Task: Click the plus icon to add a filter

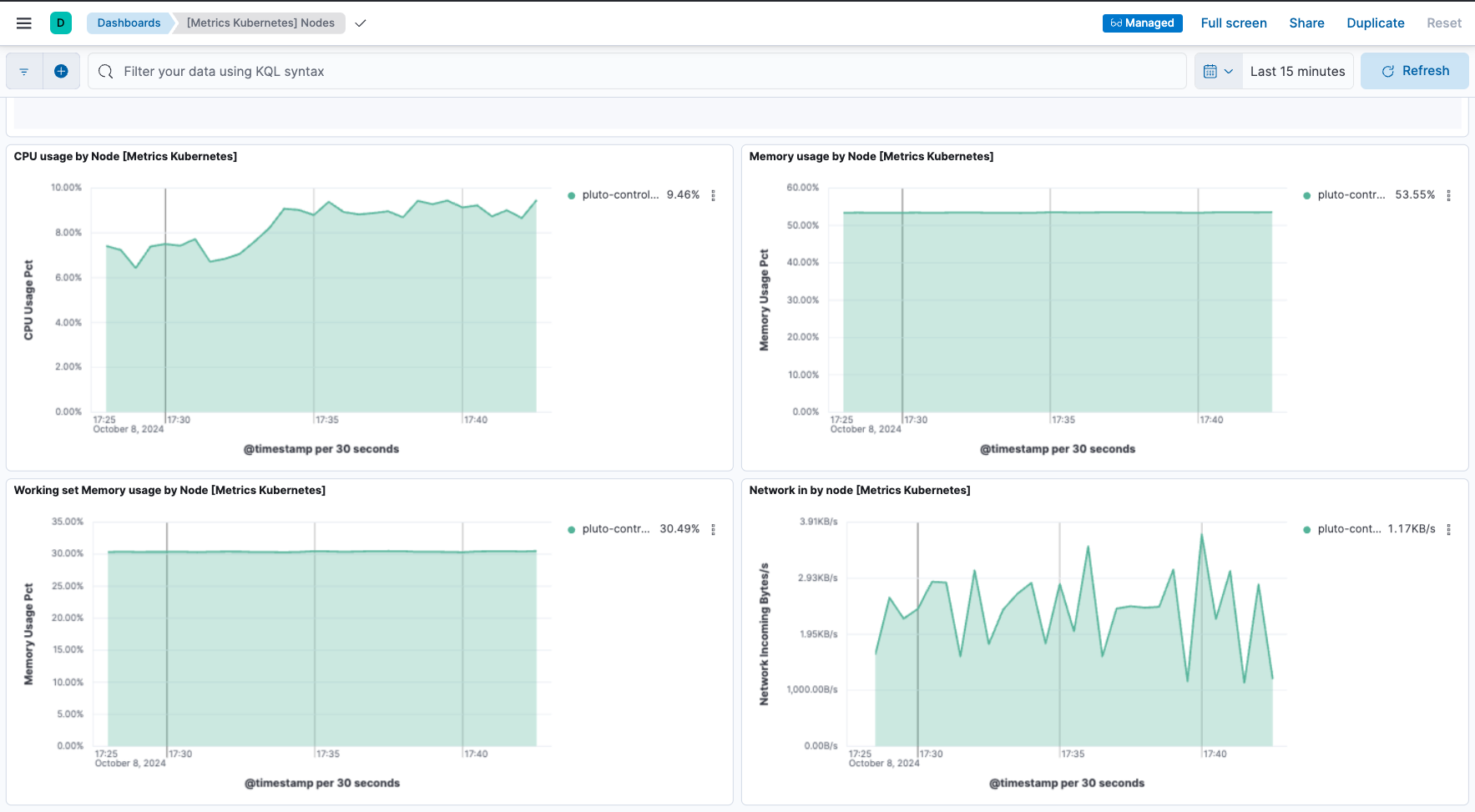Action: tap(61, 71)
